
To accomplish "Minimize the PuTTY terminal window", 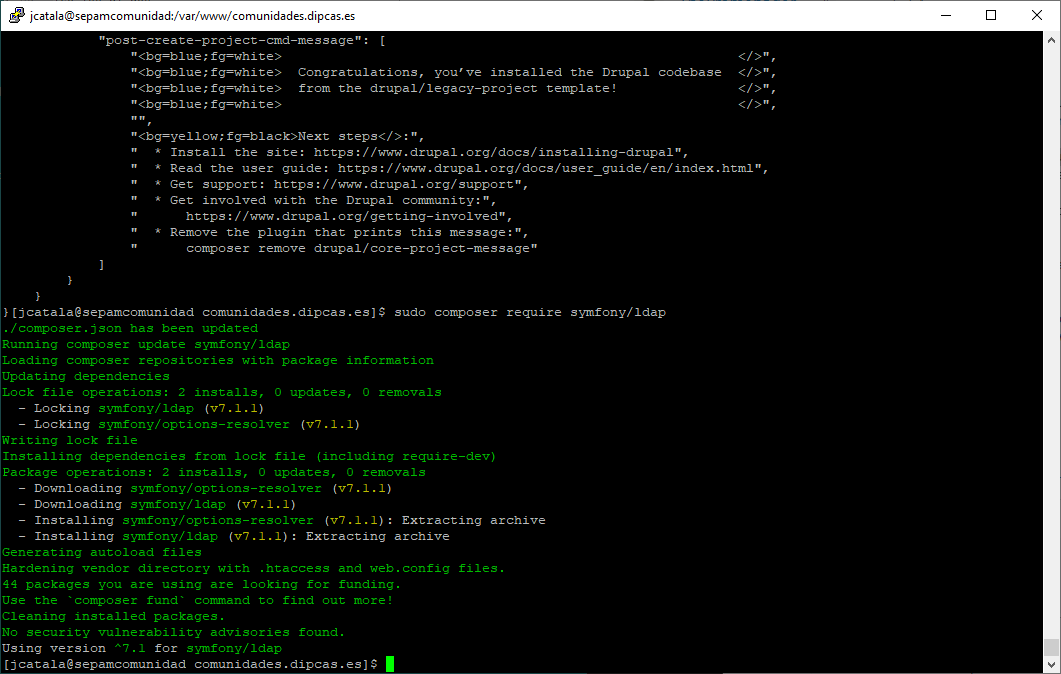I will (946, 15).
